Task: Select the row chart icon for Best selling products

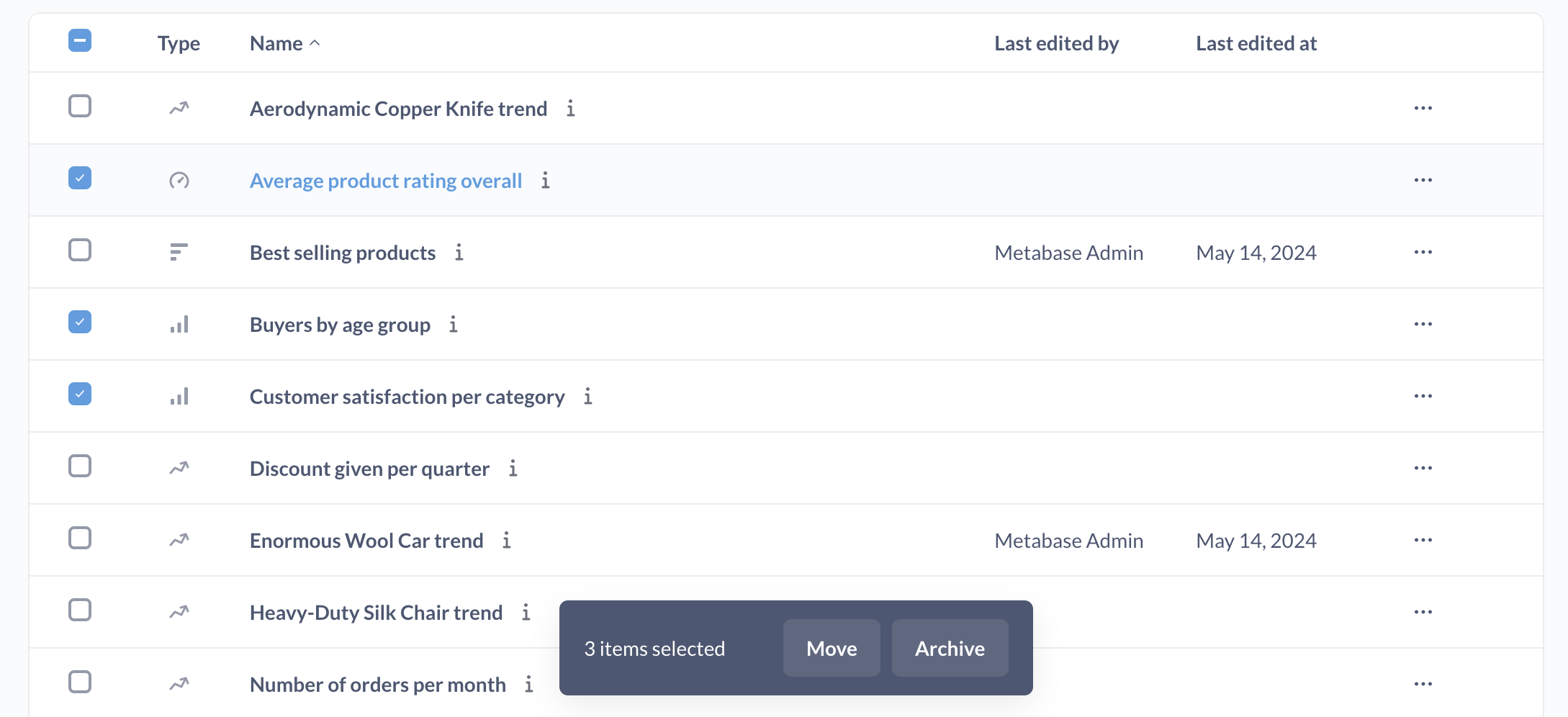Action: [x=179, y=252]
